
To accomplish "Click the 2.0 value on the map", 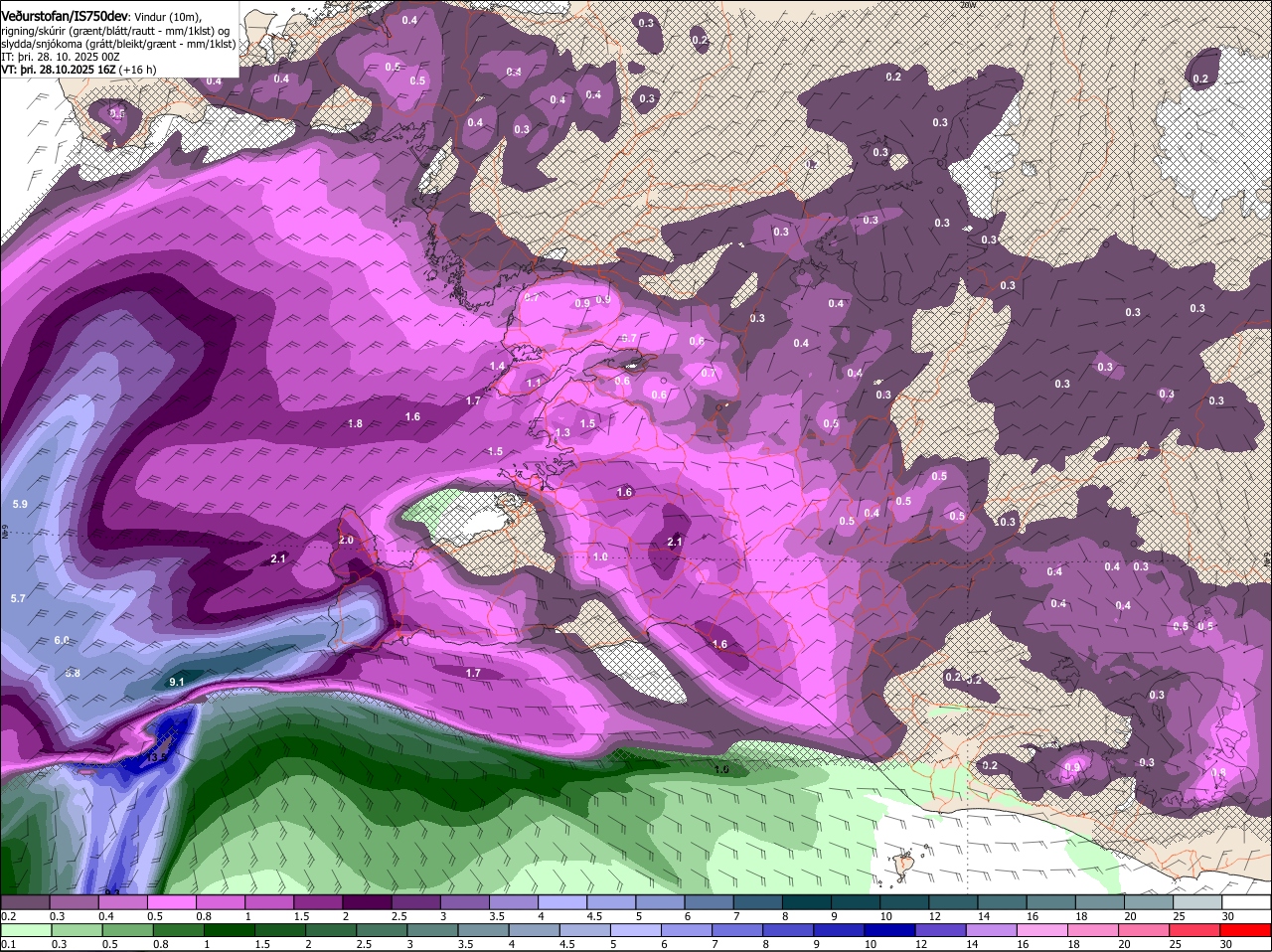I will 346,540.
